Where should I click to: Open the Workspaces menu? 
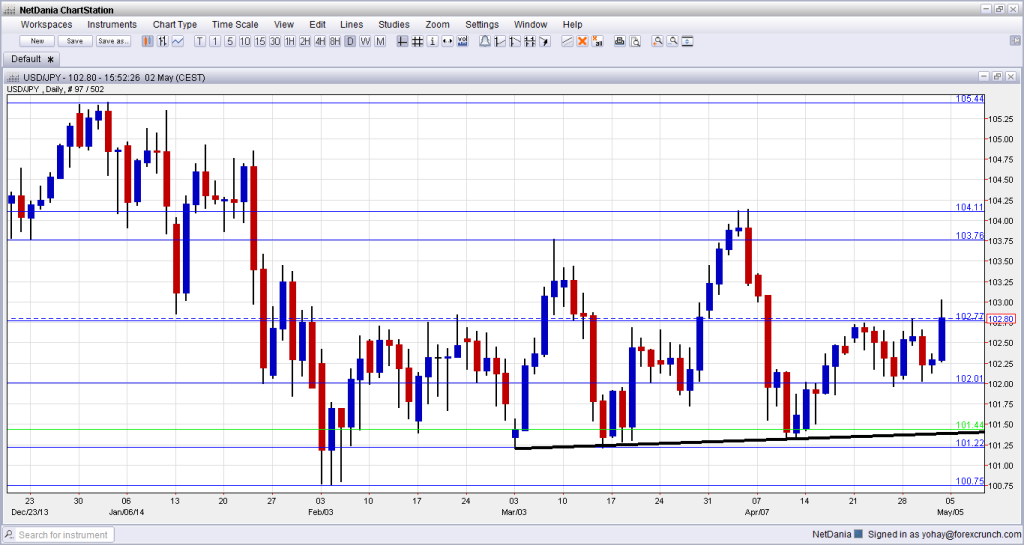(46, 24)
